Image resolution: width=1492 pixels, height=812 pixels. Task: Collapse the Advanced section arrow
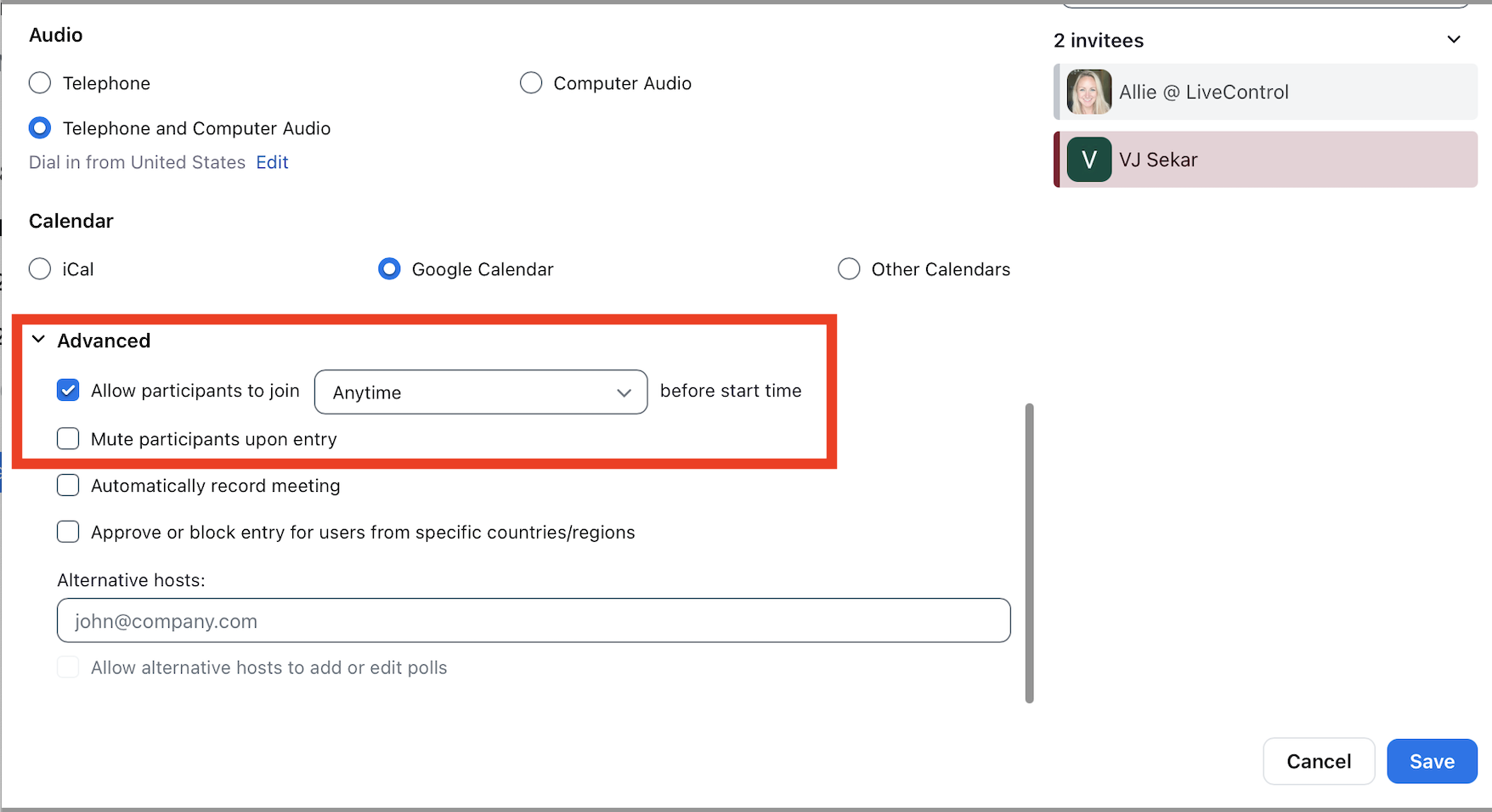(38, 340)
